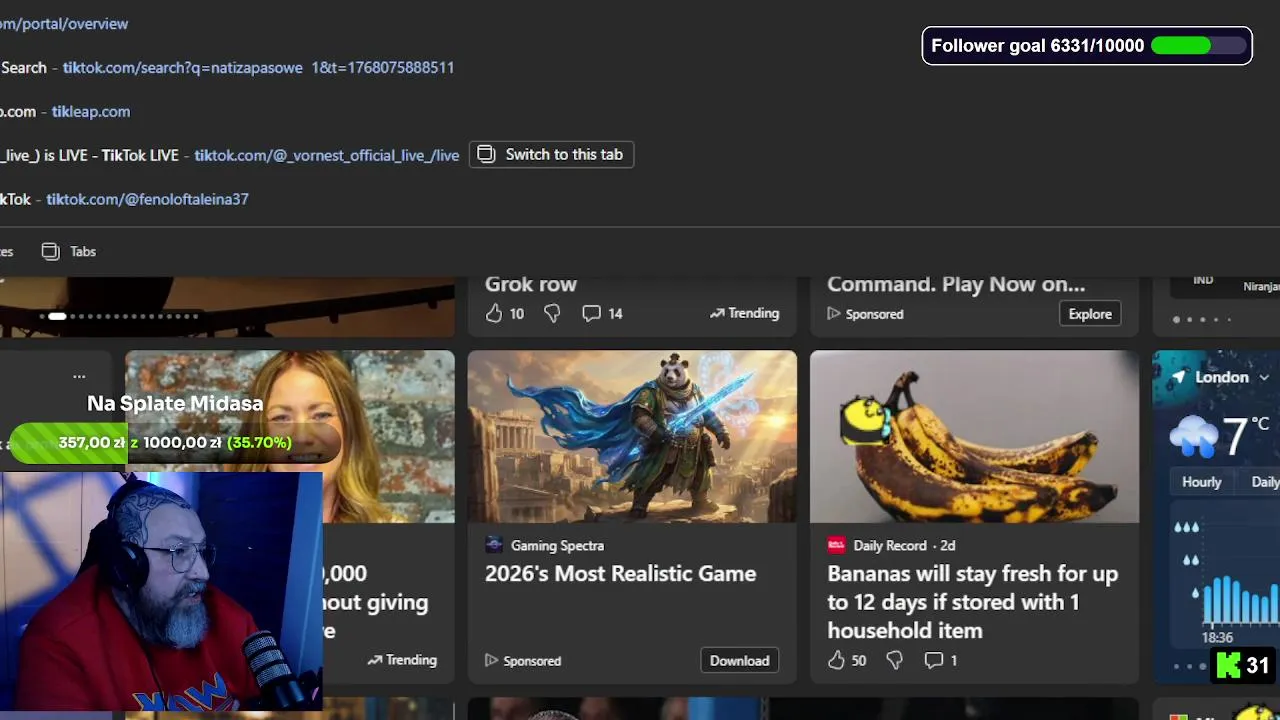Click the Daily Record · 2d source label
This screenshot has width=1280, height=720.
(x=904, y=545)
